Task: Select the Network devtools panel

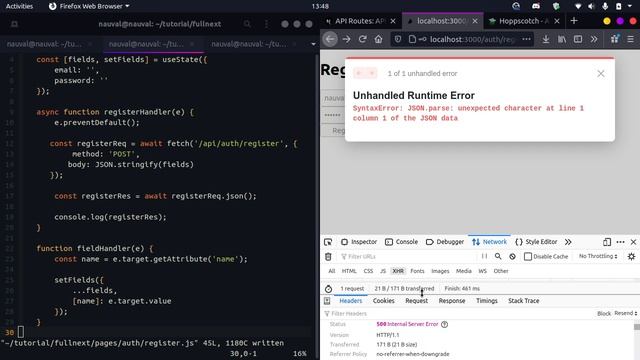Action: (x=489, y=242)
